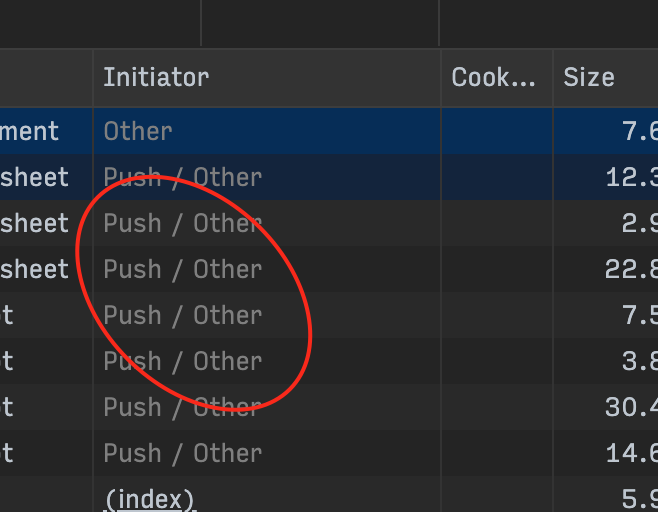Viewport: 658px width, 512px height.
Task: Click the 12.3 size value
Action: click(x=632, y=177)
